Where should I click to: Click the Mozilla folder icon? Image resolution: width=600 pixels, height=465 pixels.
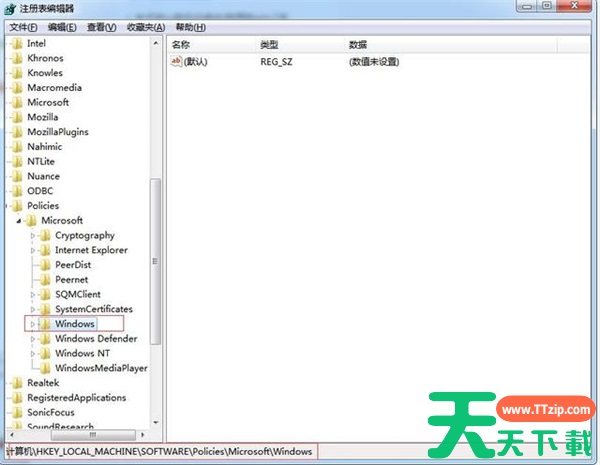pos(17,117)
